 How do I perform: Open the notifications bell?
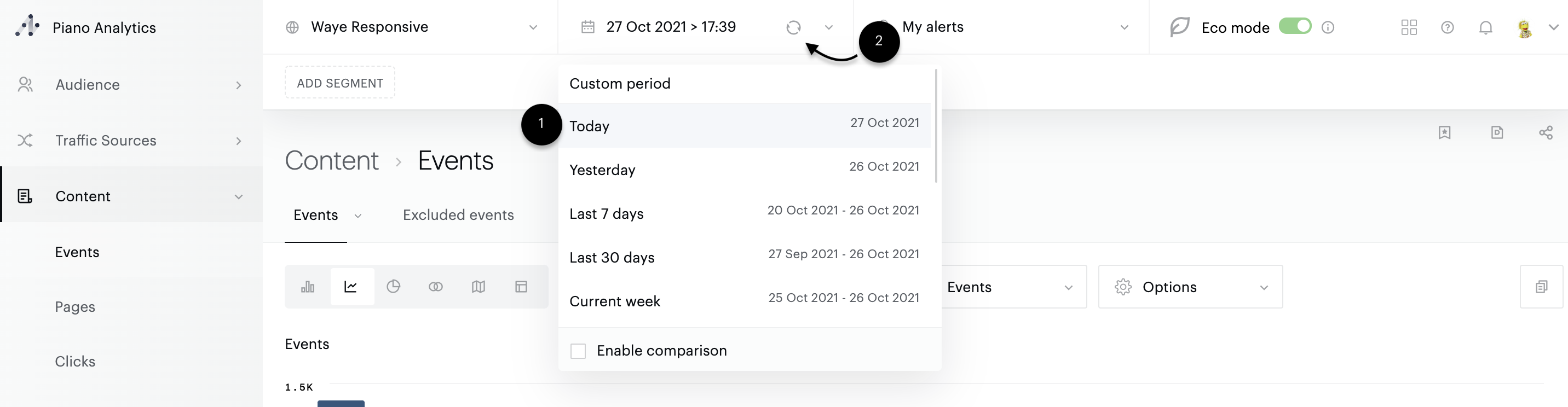click(1485, 27)
